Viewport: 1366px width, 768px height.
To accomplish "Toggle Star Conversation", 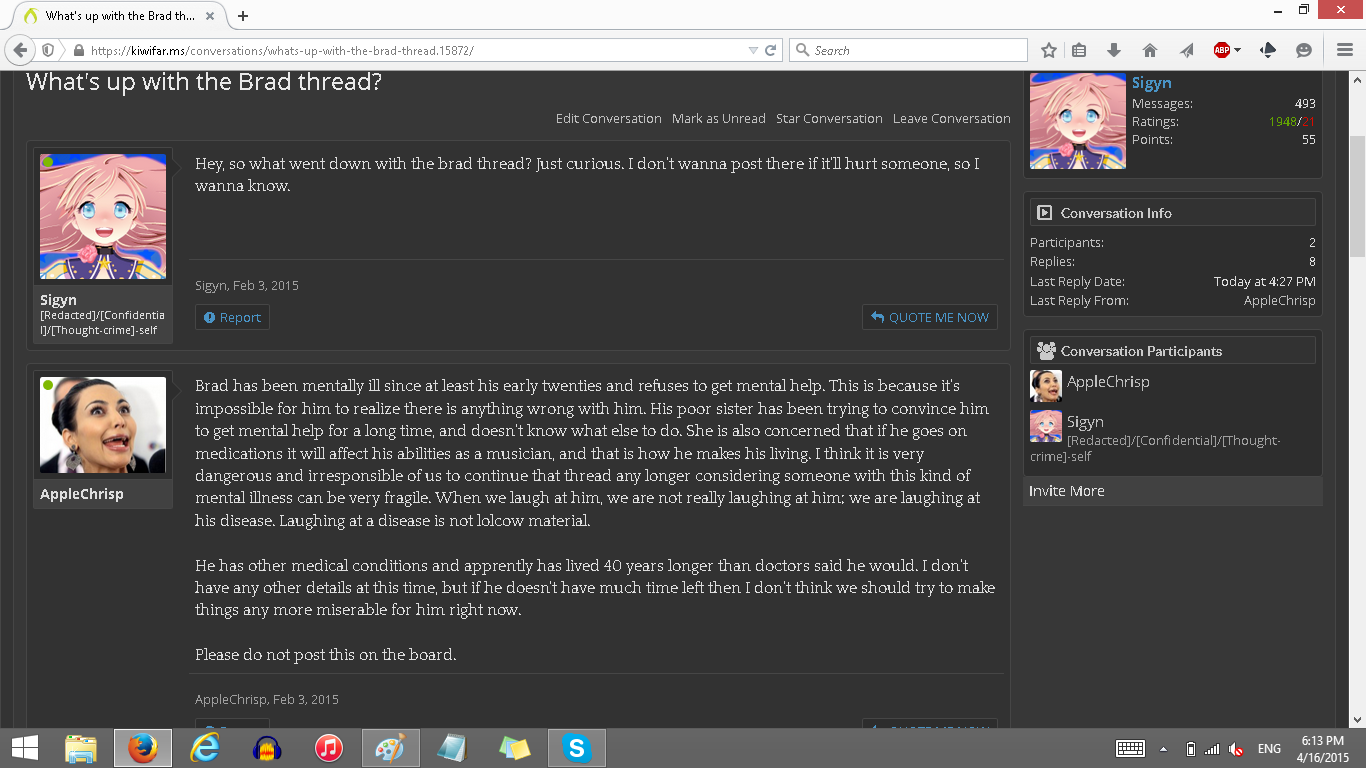I will pos(829,118).
